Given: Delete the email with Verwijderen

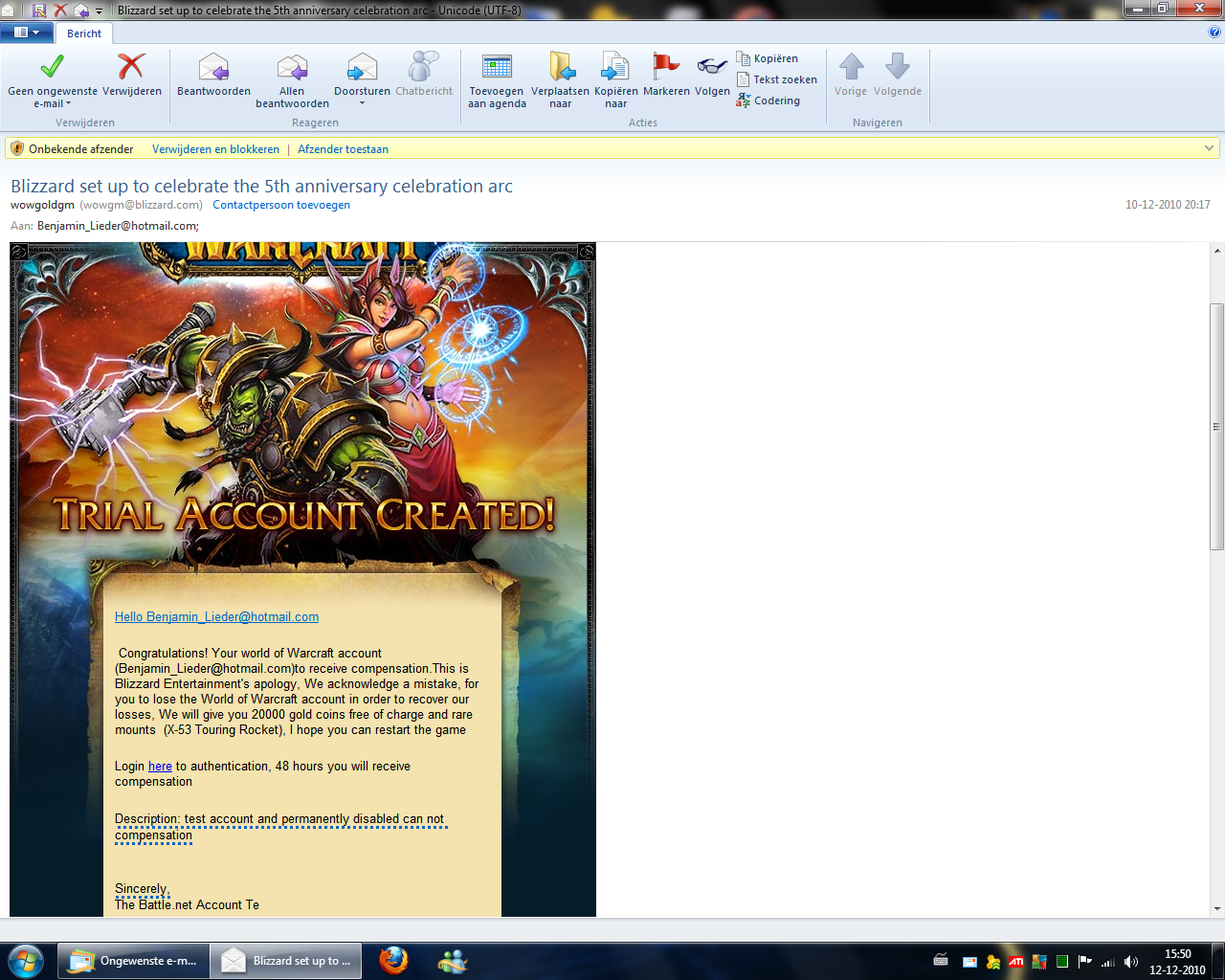Looking at the screenshot, I should point(132,75).
